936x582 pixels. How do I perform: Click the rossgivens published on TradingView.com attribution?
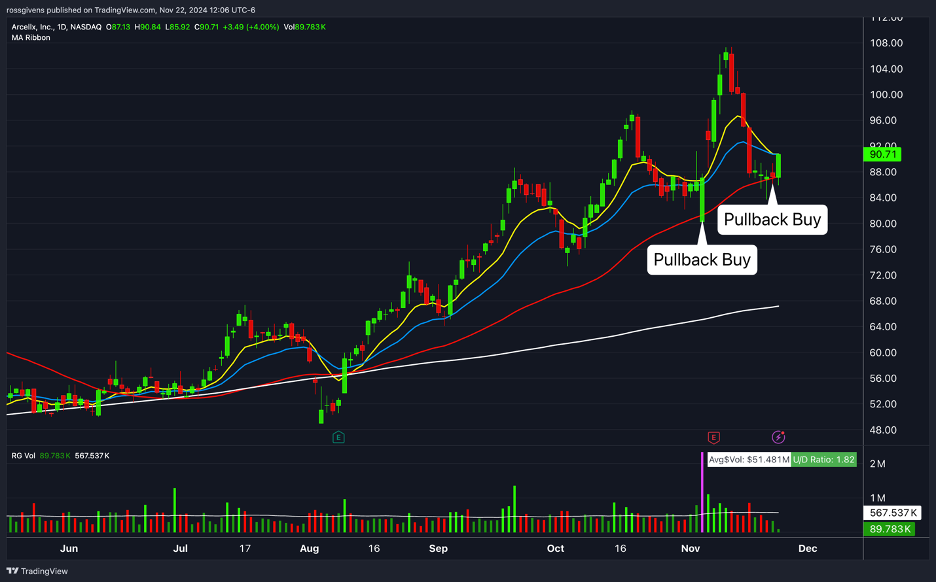tap(131, 10)
